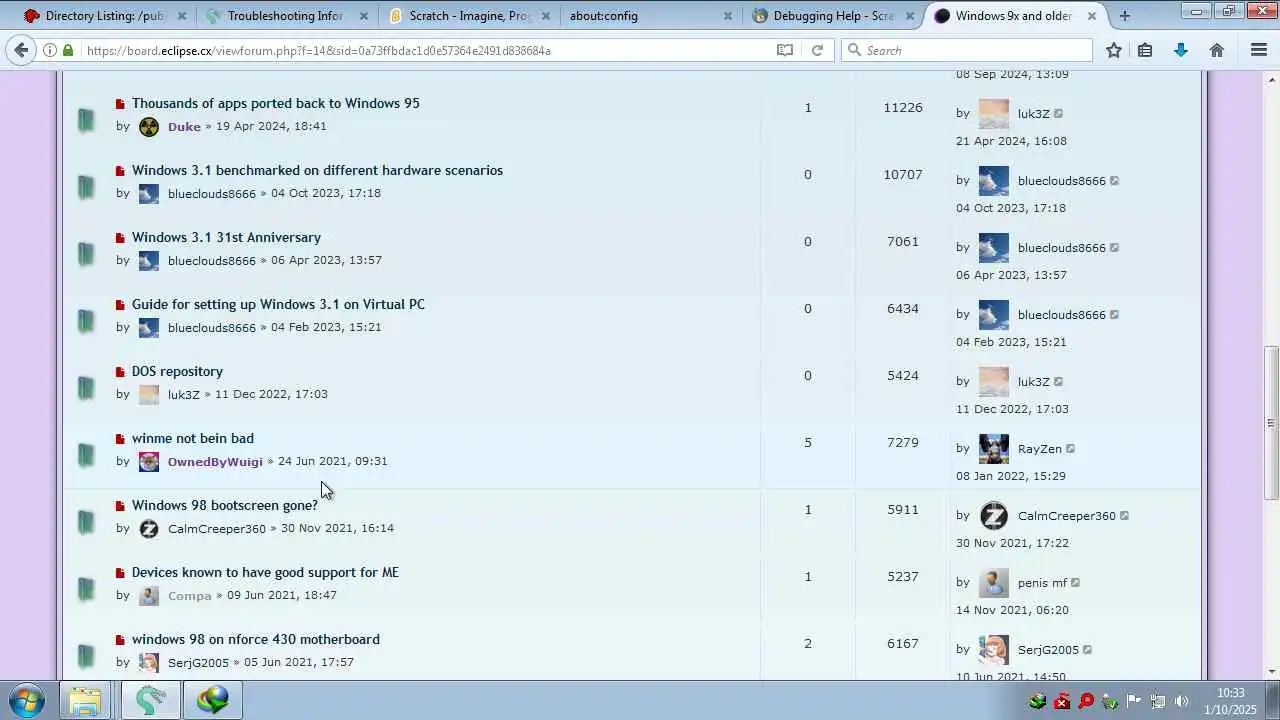View latest post icon next to SerjG2005 last post
This screenshot has width=1280, height=720.
coord(1087,650)
